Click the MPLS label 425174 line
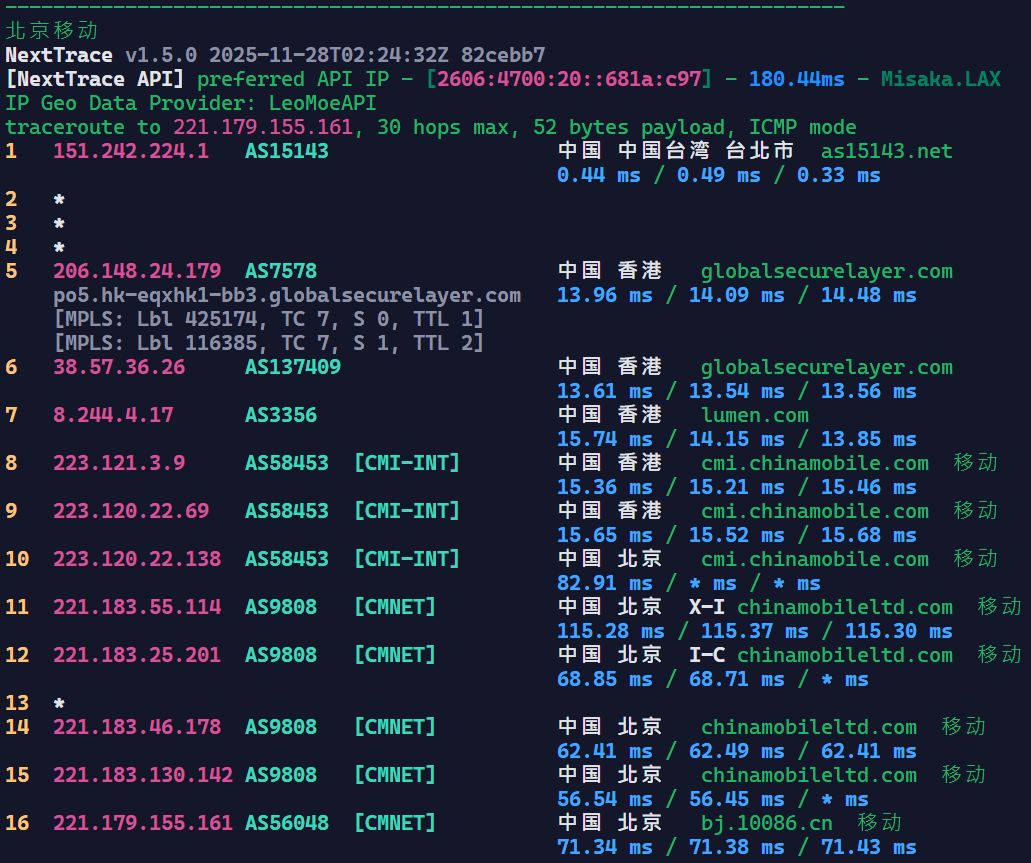The image size is (1031, 863). click(x=269, y=319)
